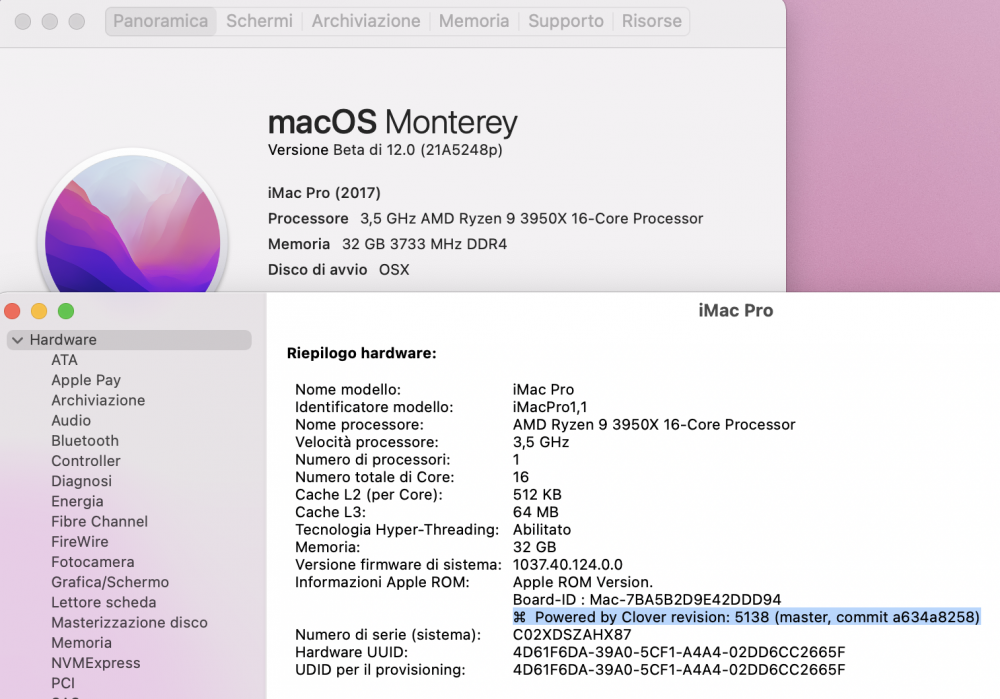Select Hardware in the sidebar
The width and height of the screenshot is (1000, 699).
point(129,340)
